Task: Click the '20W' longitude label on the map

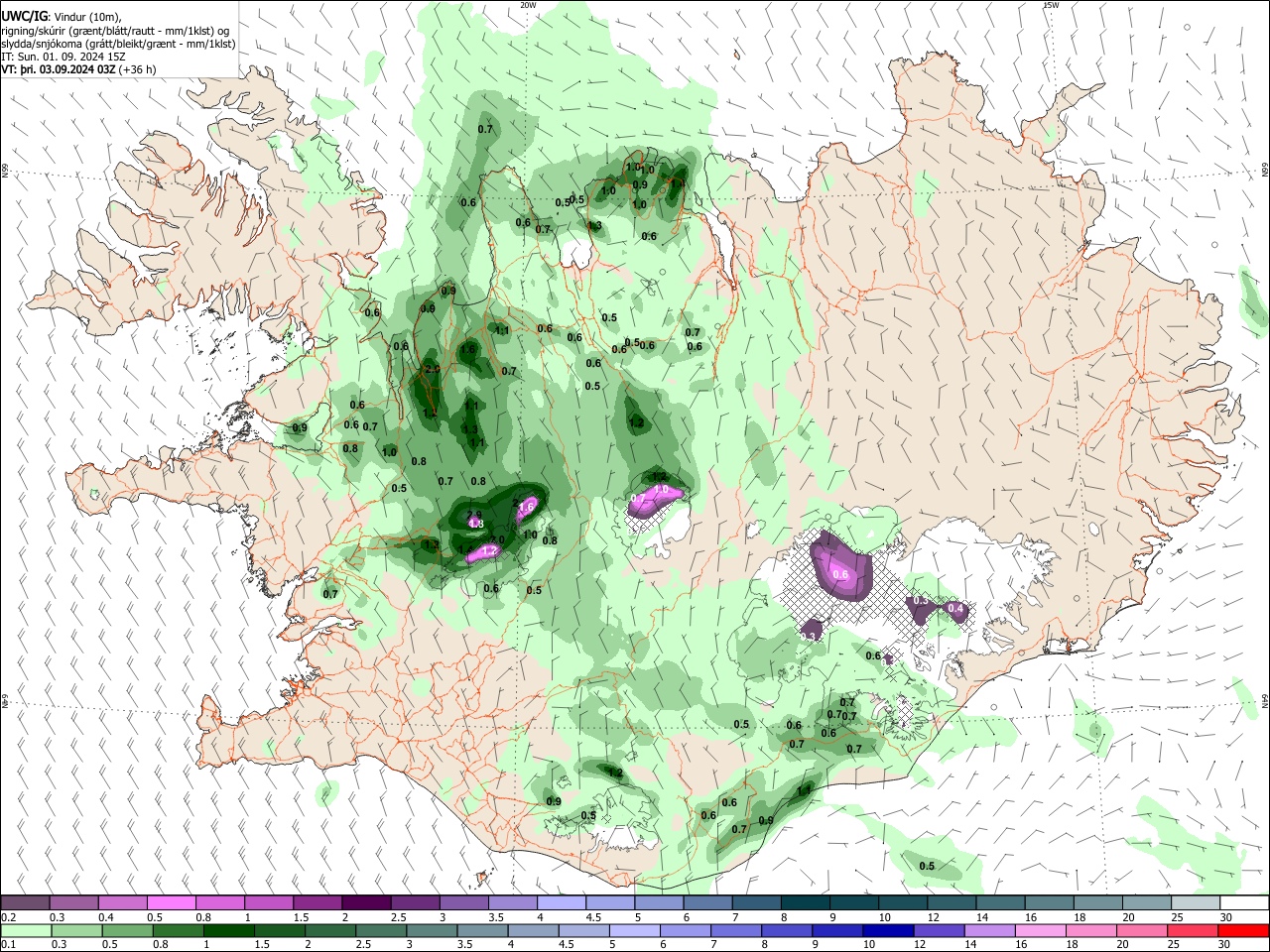Action: click(x=528, y=5)
